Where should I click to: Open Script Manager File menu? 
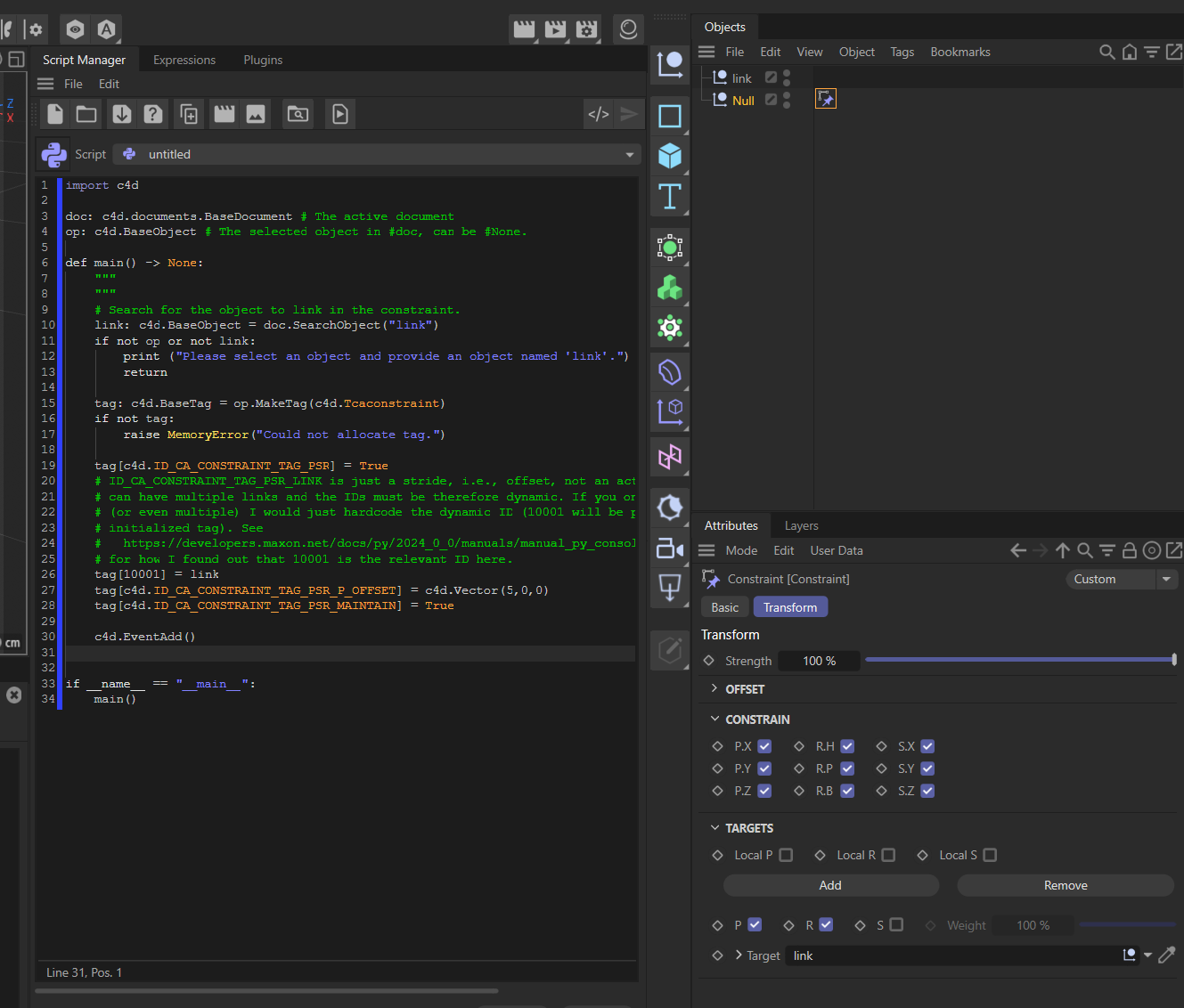pyautogui.click(x=73, y=84)
